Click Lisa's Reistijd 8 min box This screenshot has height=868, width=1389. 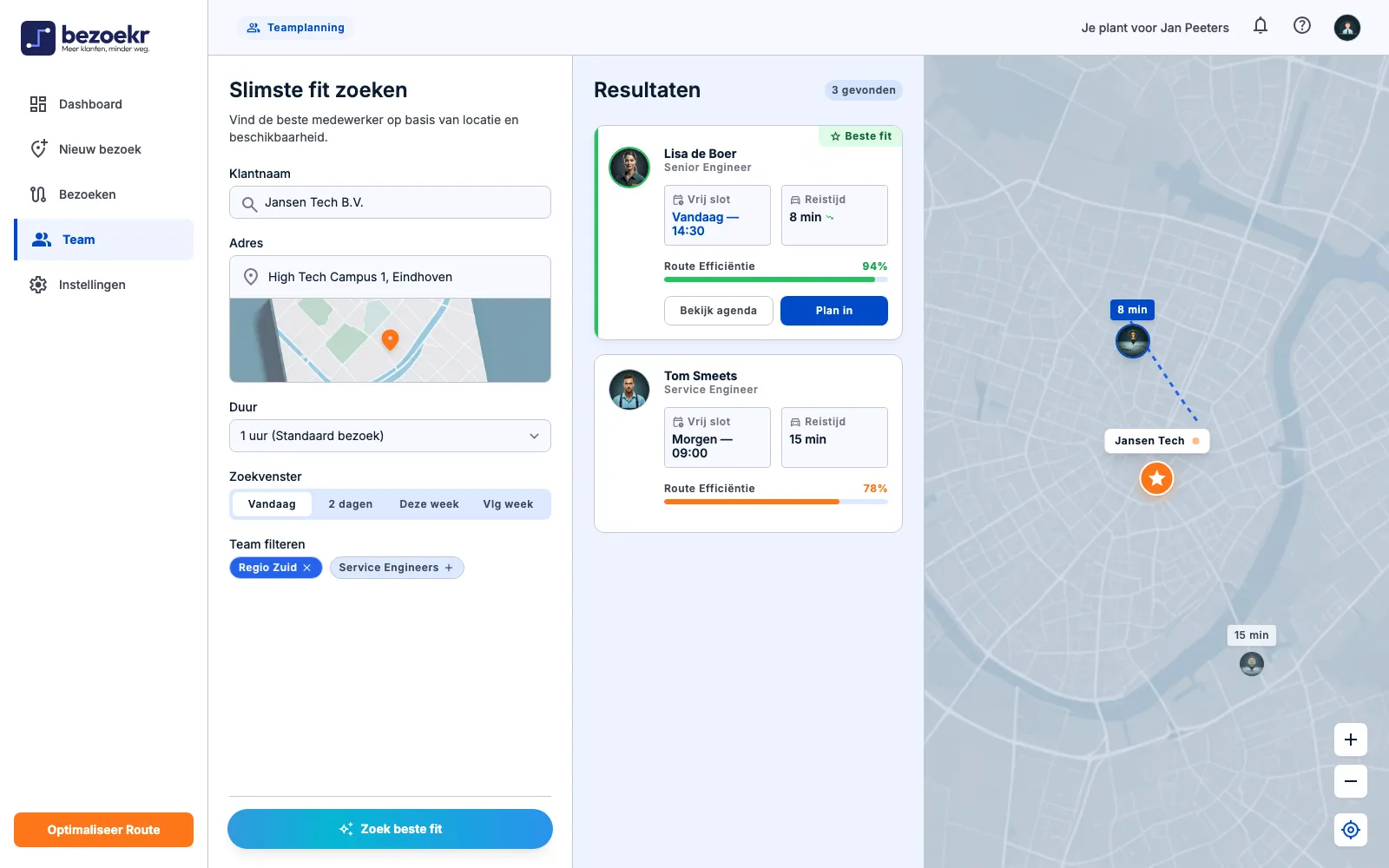click(x=834, y=215)
